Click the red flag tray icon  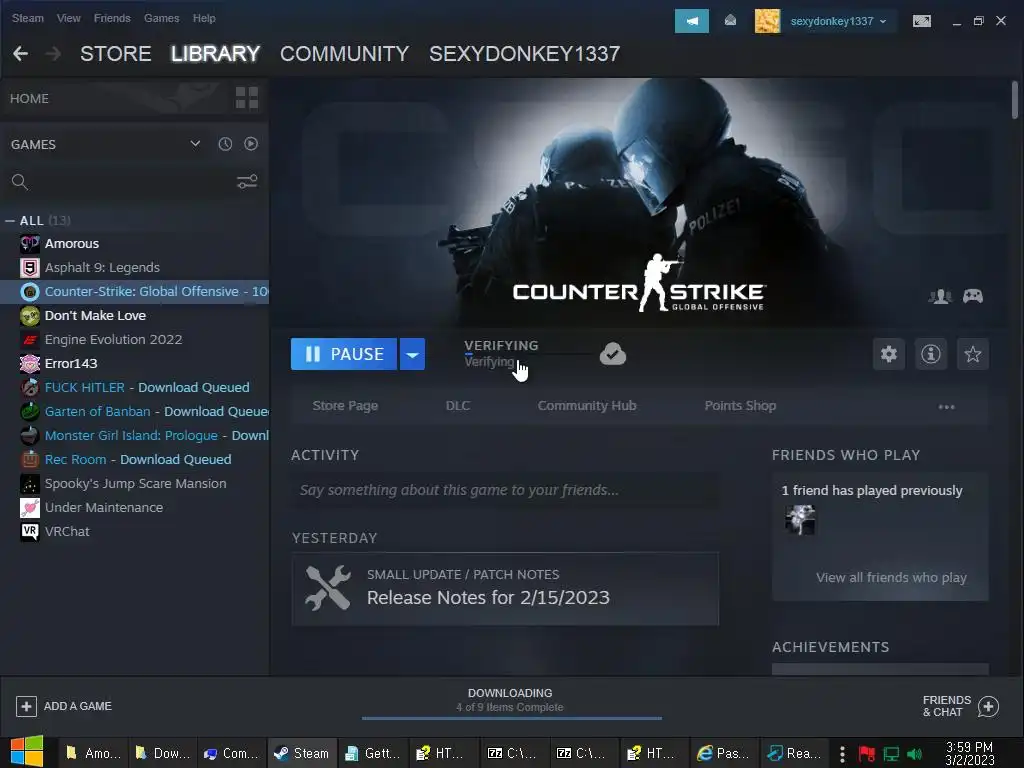click(x=867, y=754)
